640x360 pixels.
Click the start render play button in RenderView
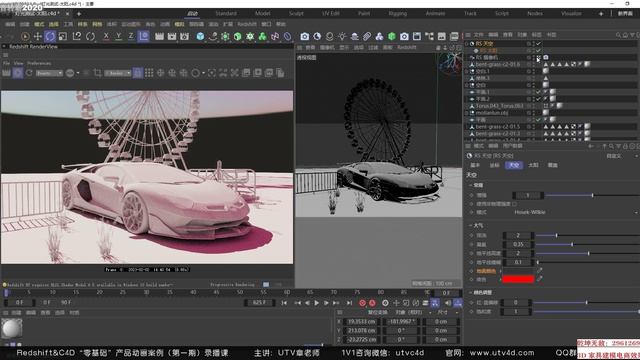(x=18, y=73)
